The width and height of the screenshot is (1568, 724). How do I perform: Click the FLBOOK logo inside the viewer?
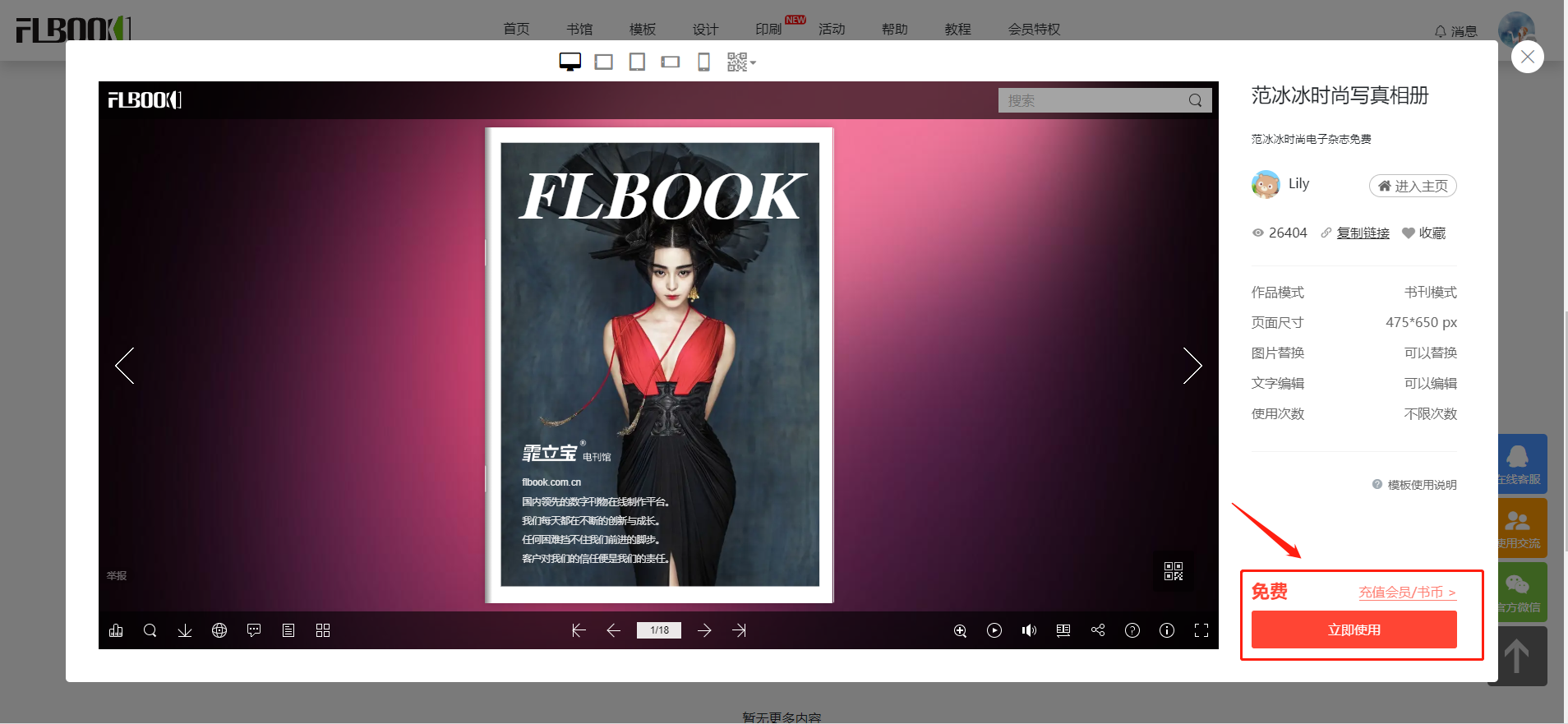(x=145, y=99)
